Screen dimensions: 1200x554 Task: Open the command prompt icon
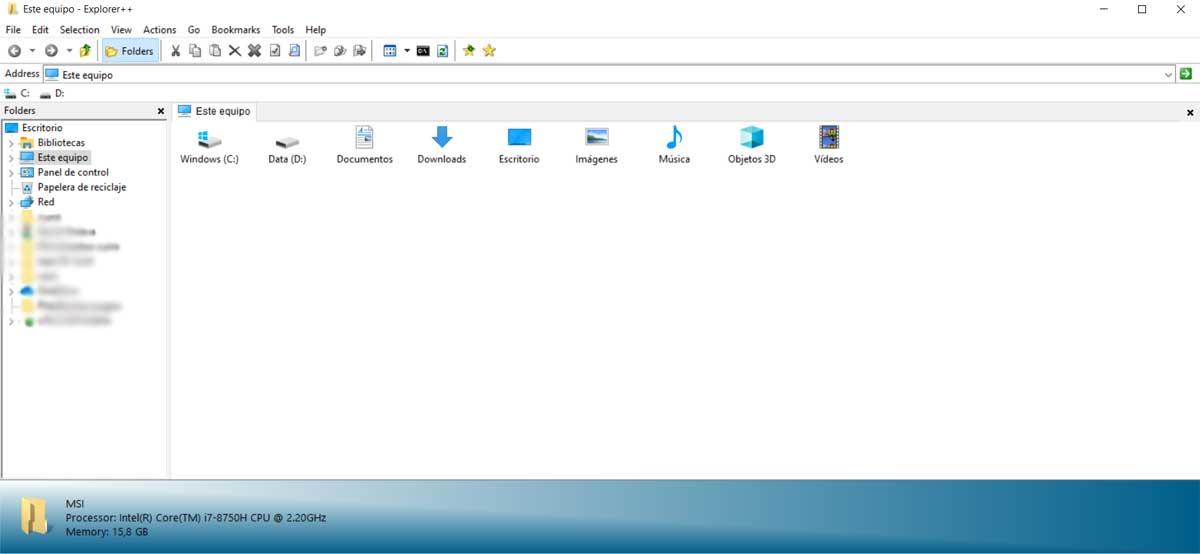point(424,50)
